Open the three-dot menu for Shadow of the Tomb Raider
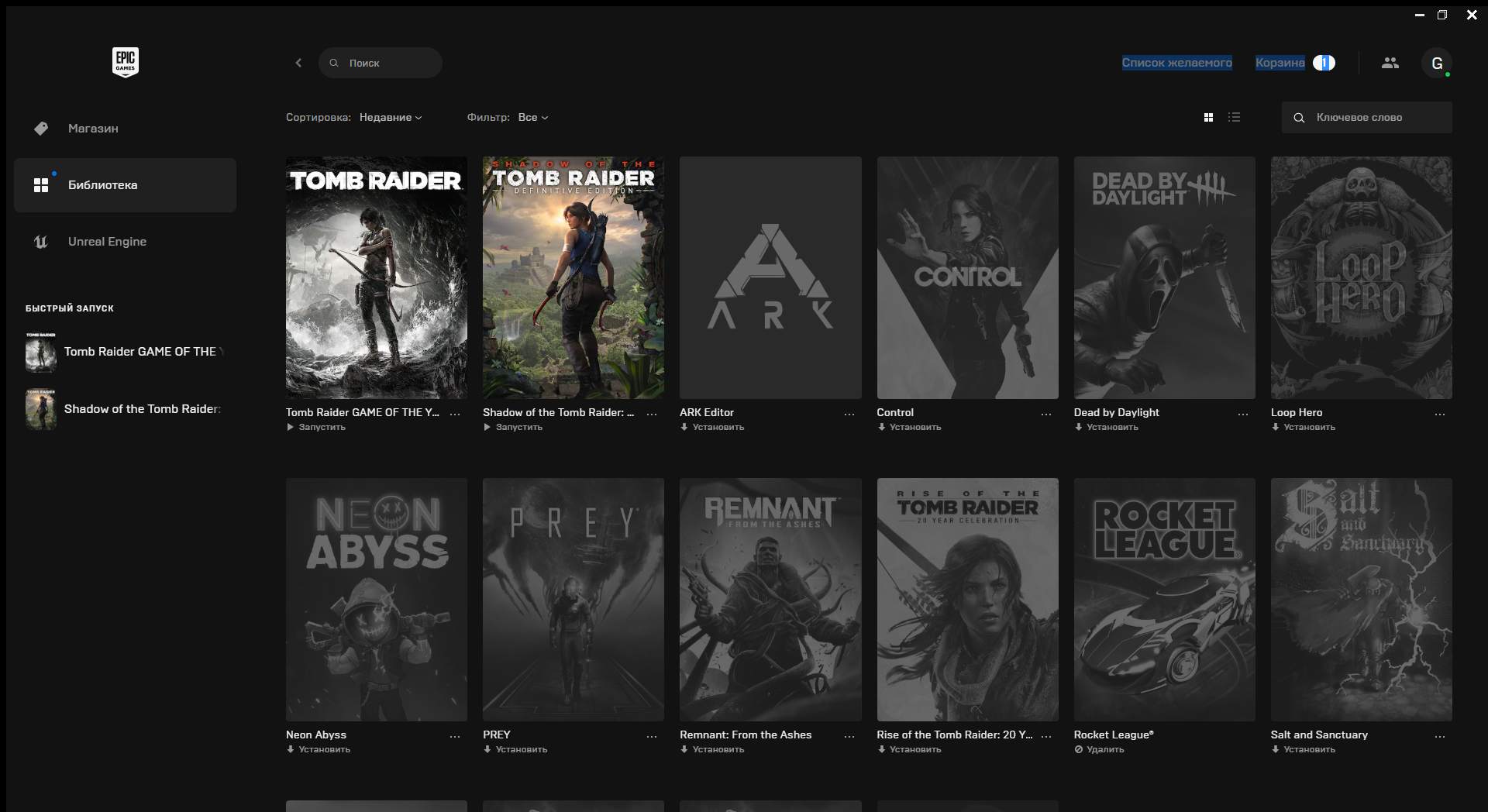This screenshot has width=1488, height=812. [652, 414]
